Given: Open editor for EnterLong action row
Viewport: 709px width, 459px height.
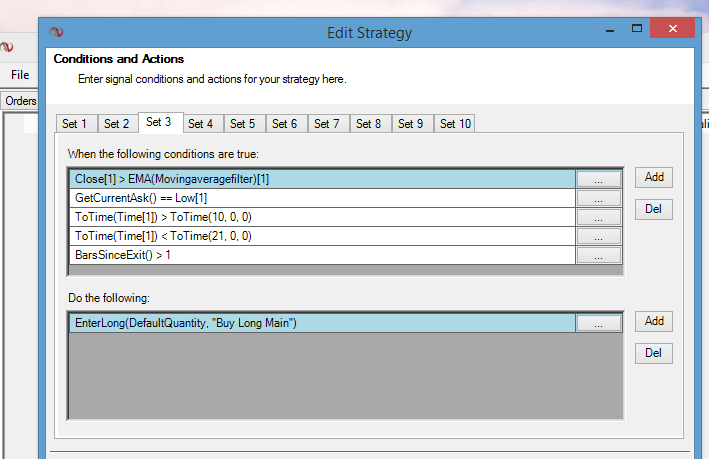Looking at the screenshot, I should point(598,324).
